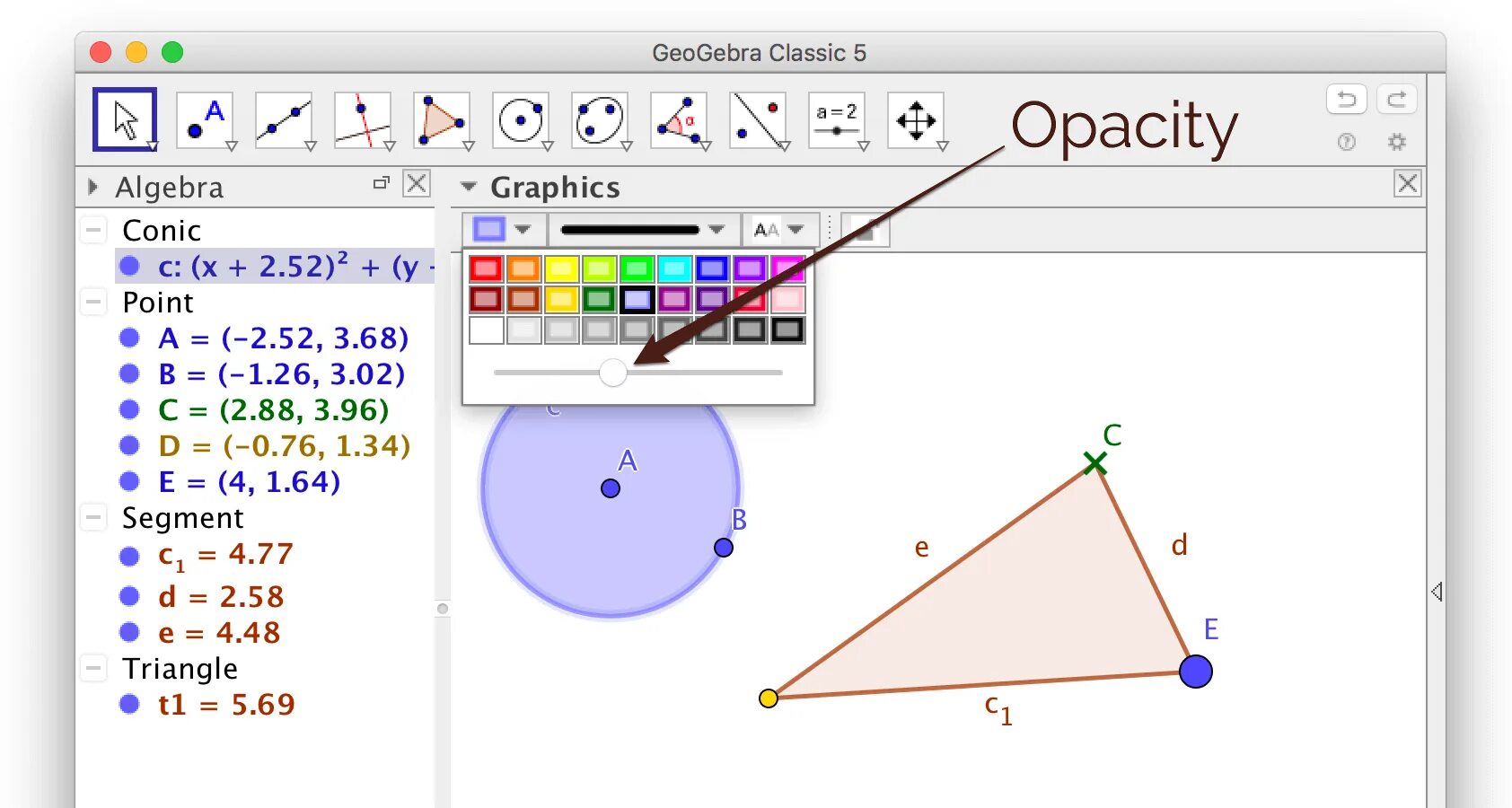
Task: Select the Circle with Center tool
Action: [x=522, y=119]
